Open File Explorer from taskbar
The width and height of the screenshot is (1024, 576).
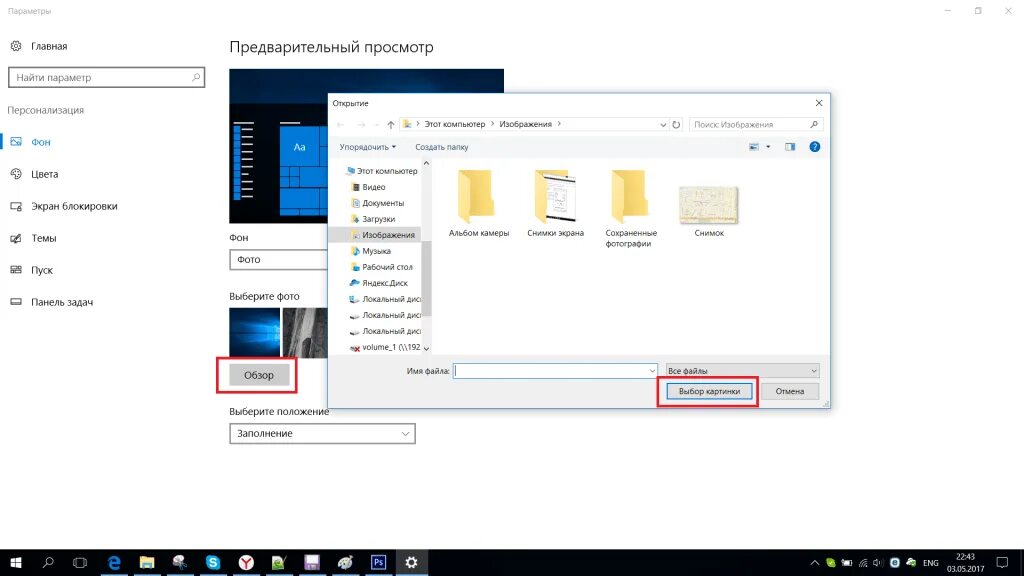[147, 562]
